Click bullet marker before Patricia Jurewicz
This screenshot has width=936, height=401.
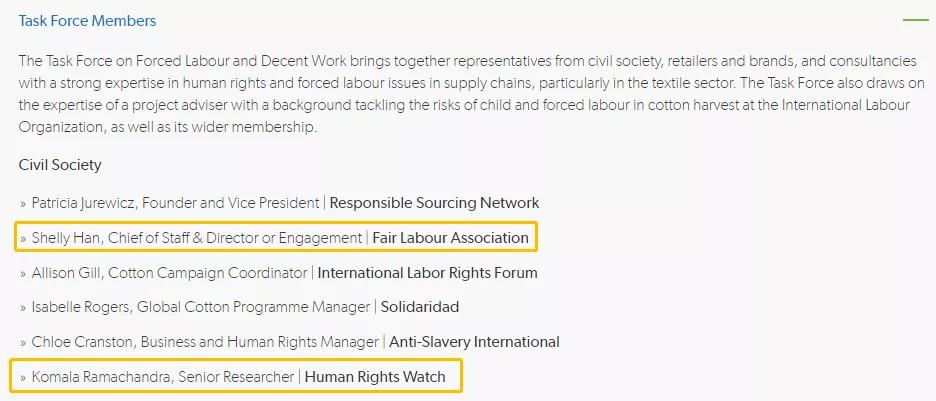pyautogui.click(x=23, y=204)
